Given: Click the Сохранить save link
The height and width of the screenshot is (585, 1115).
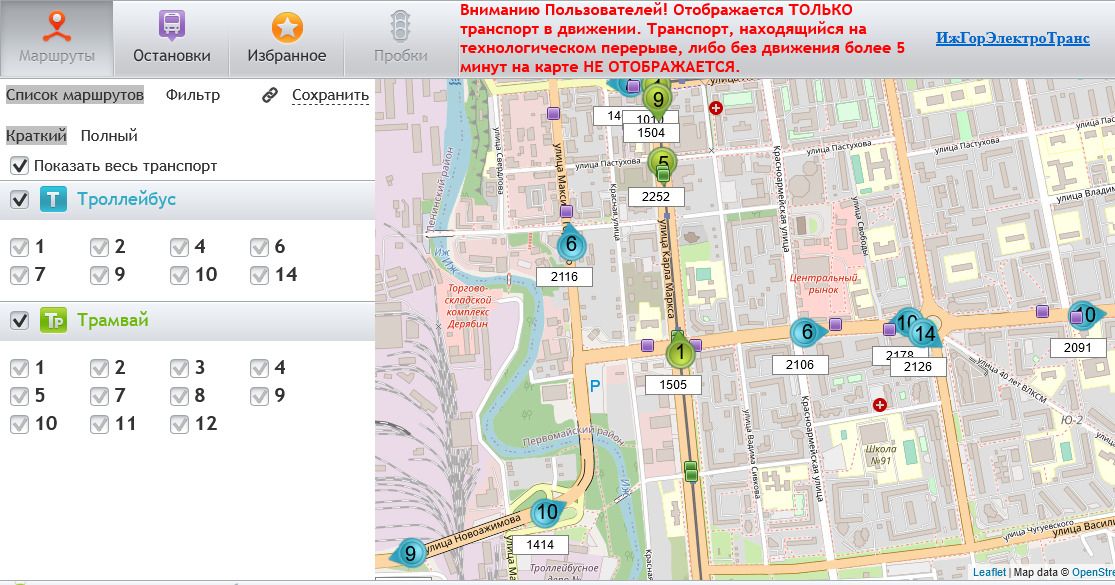Looking at the screenshot, I should [x=330, y=95].
